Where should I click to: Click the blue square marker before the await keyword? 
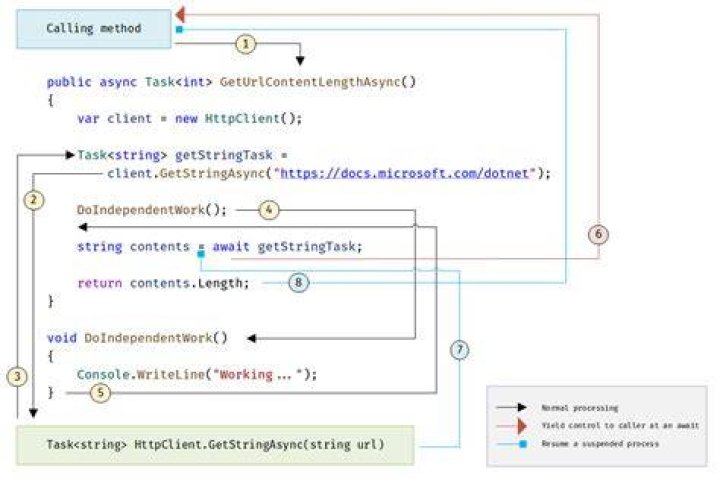[201, 254]
